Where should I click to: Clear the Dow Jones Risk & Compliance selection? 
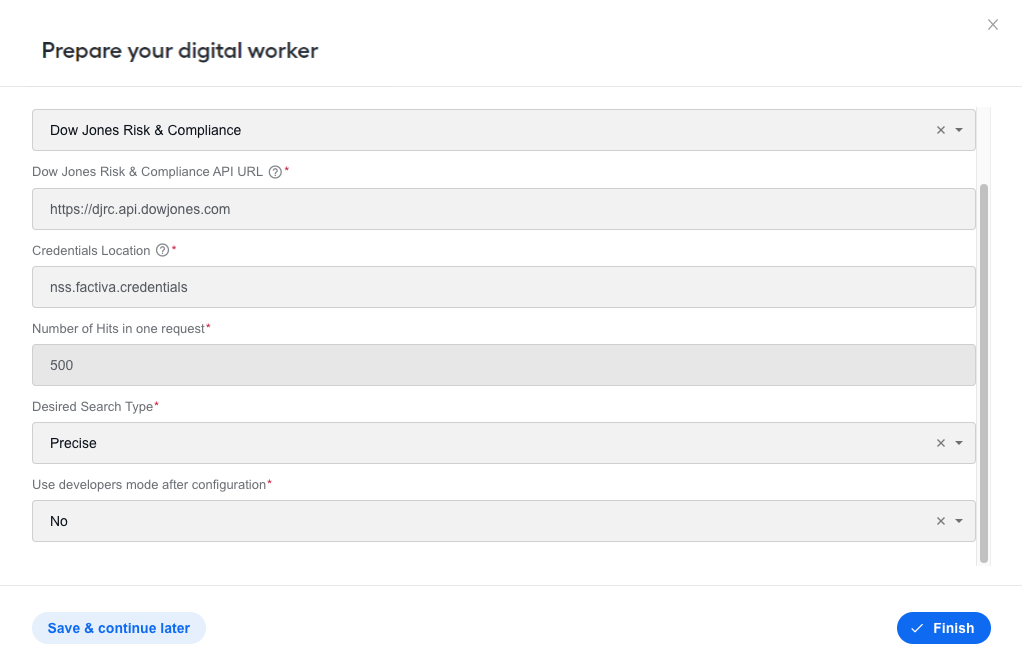941,130
